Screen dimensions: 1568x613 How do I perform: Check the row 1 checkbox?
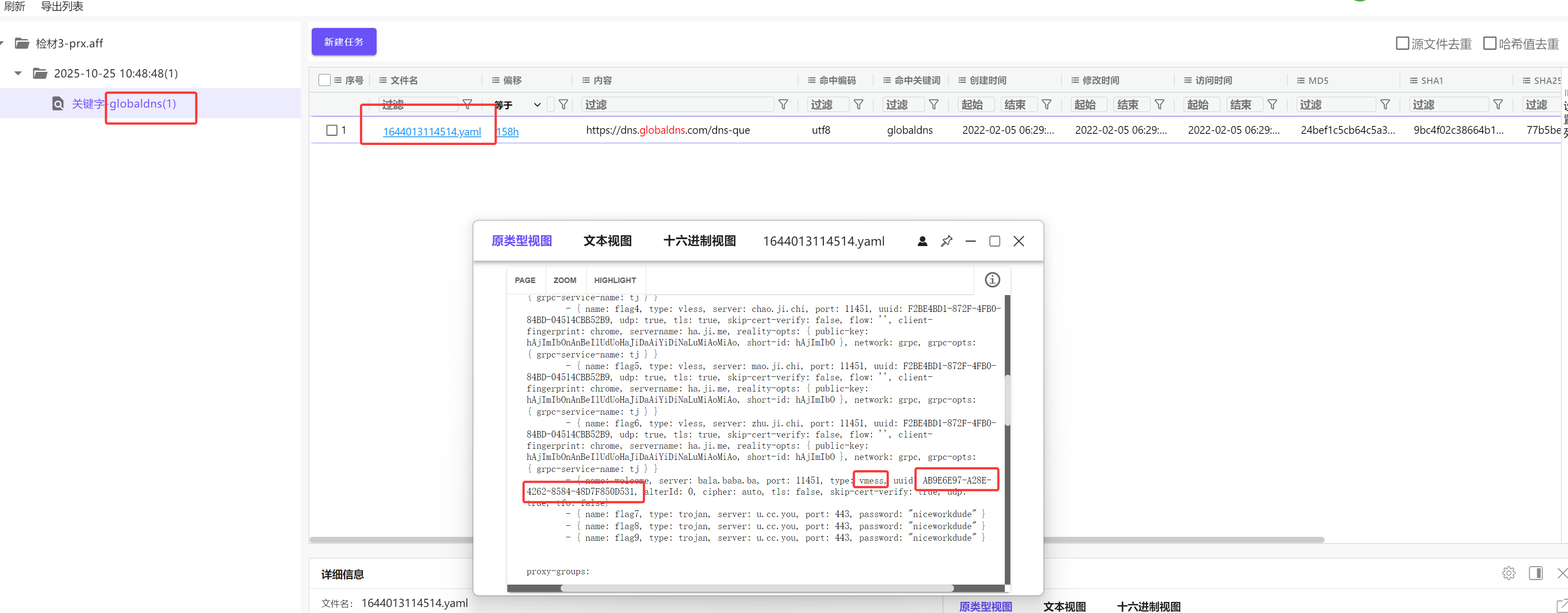[332, 130]
